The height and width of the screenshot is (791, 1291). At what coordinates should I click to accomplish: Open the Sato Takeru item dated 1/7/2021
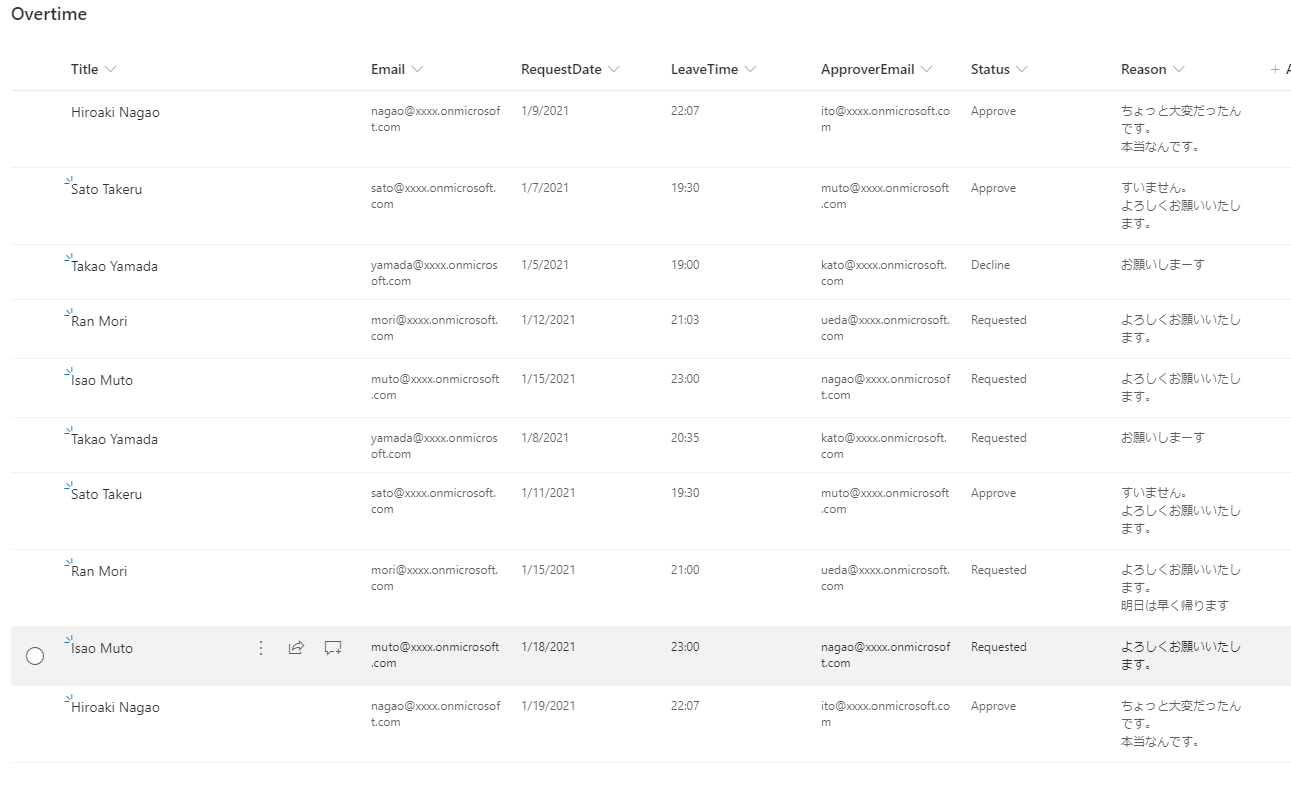point(107,190)
